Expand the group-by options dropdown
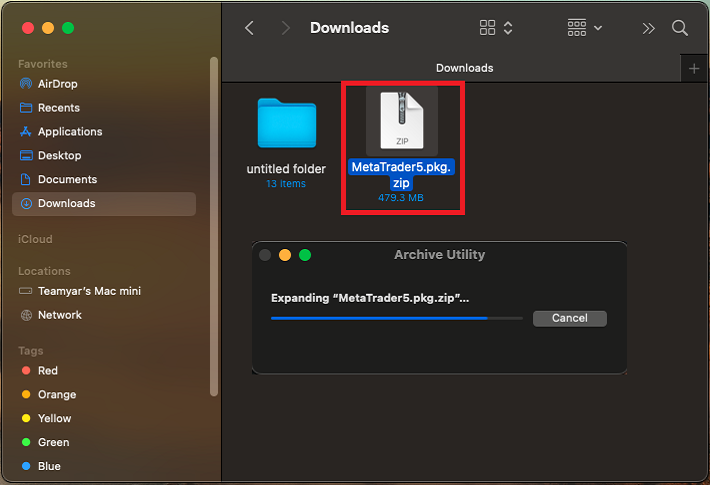This screenshot has width=710, height=485. (x=584, y=28)
